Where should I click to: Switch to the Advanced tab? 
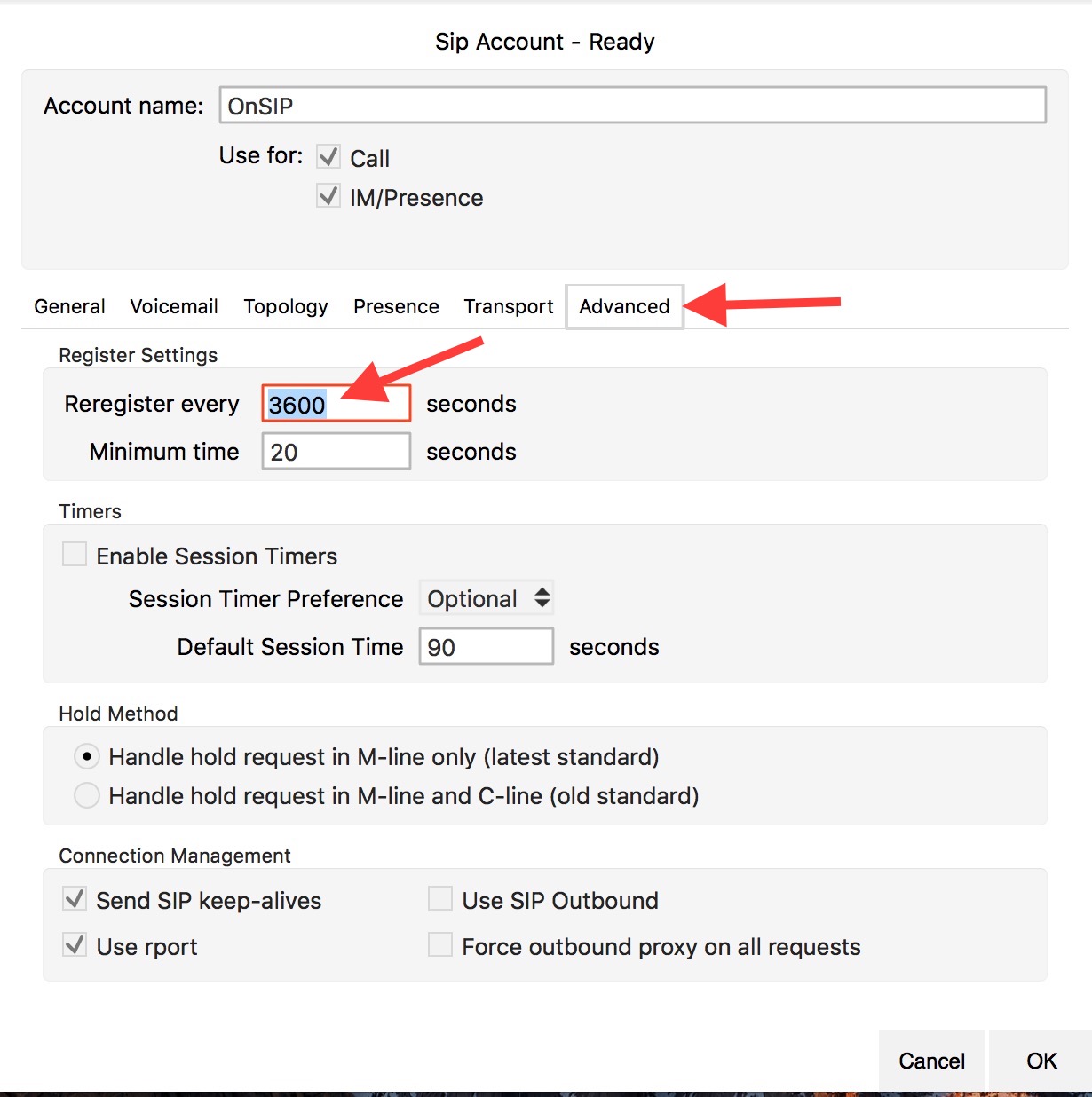point(624,306)
